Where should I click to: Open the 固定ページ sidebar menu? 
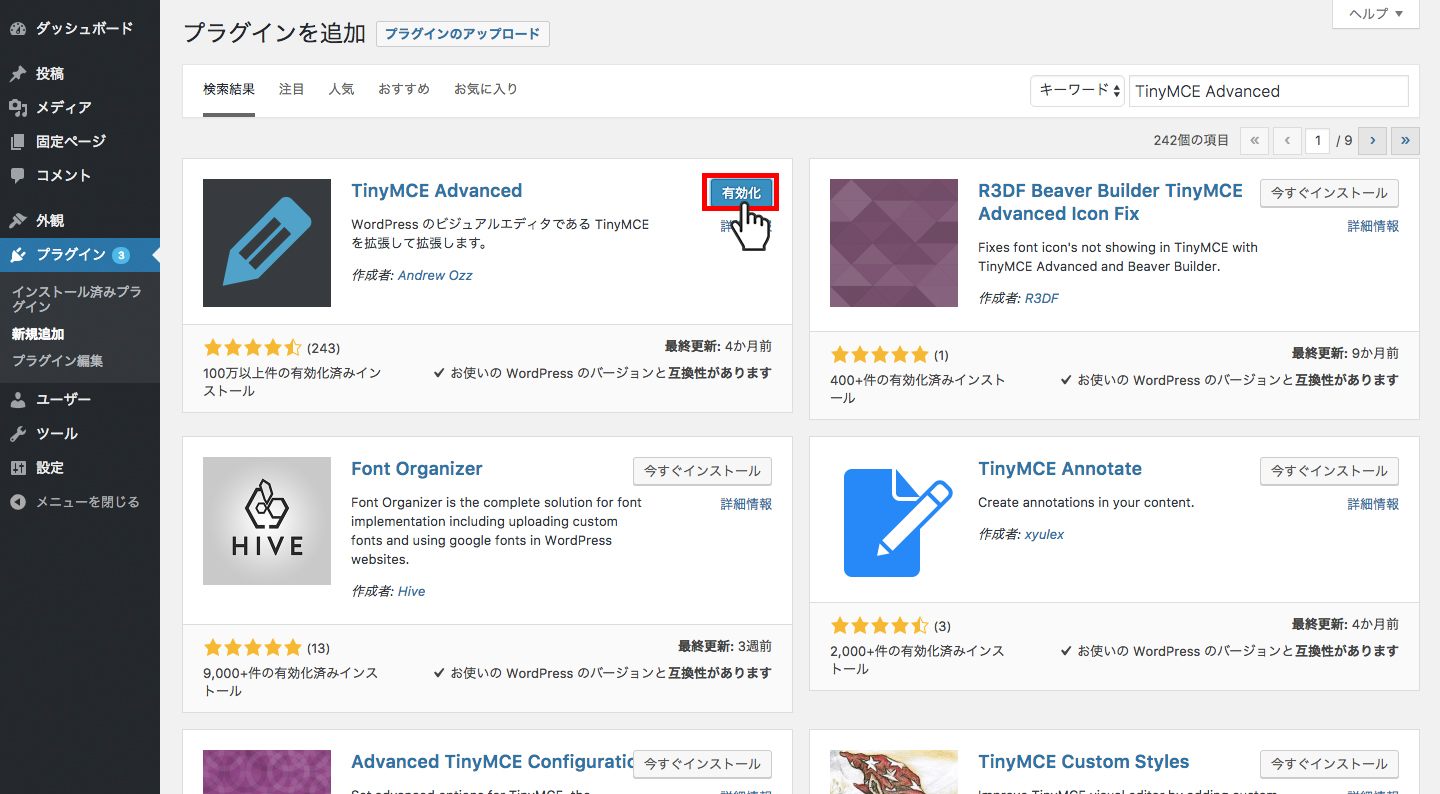pyautogui.click(x=80, y=142)
